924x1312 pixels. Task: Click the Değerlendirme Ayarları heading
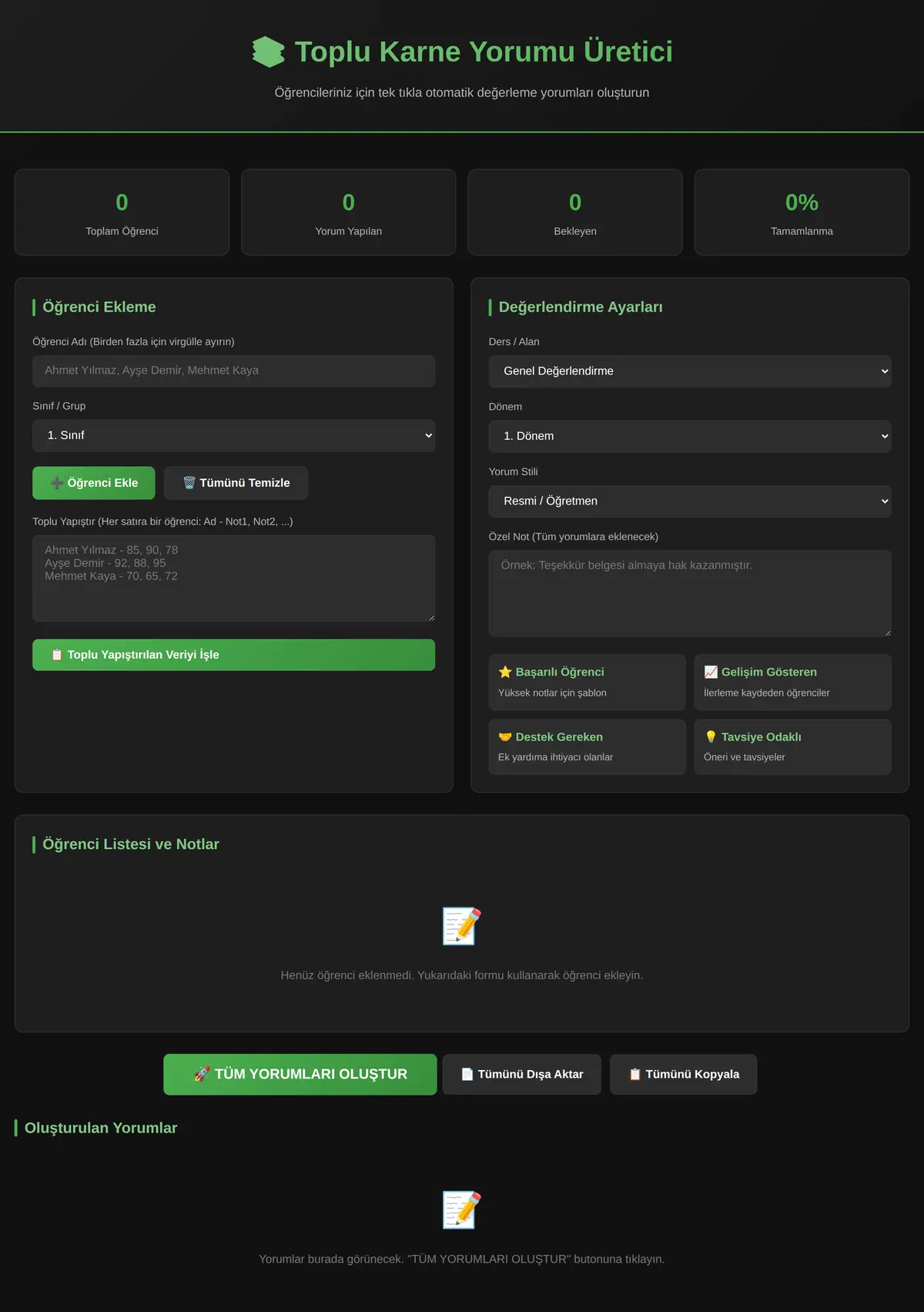click(x=581, y=307)
